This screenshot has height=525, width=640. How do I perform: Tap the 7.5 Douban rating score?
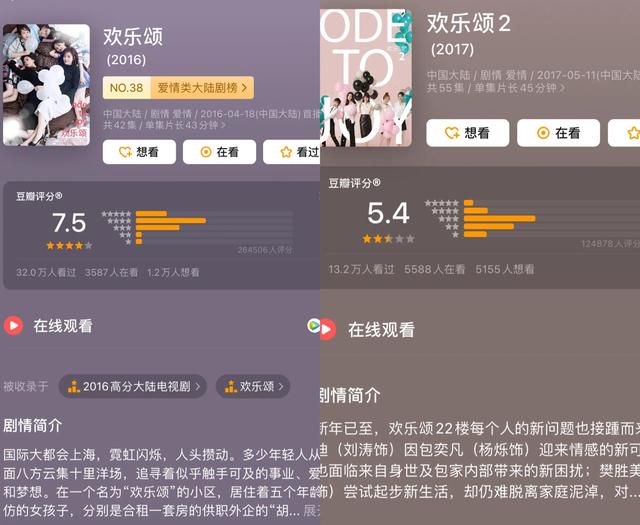pyautogui.click(x=69, y=223)
